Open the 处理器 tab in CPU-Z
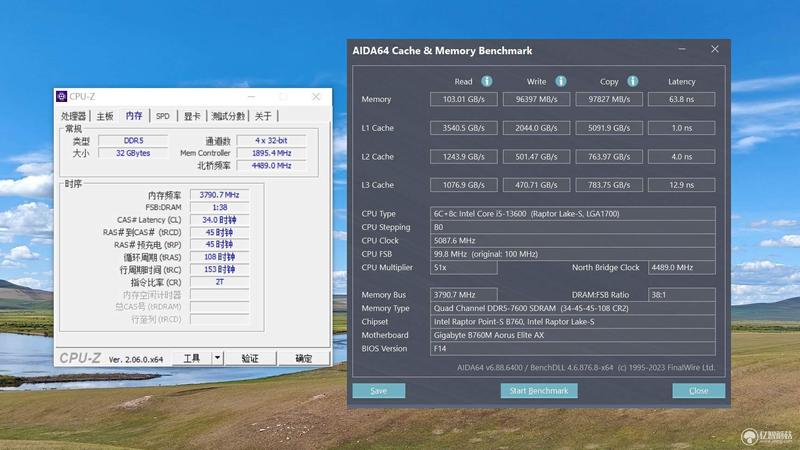 pyautogui.click(x=73, y=116)
